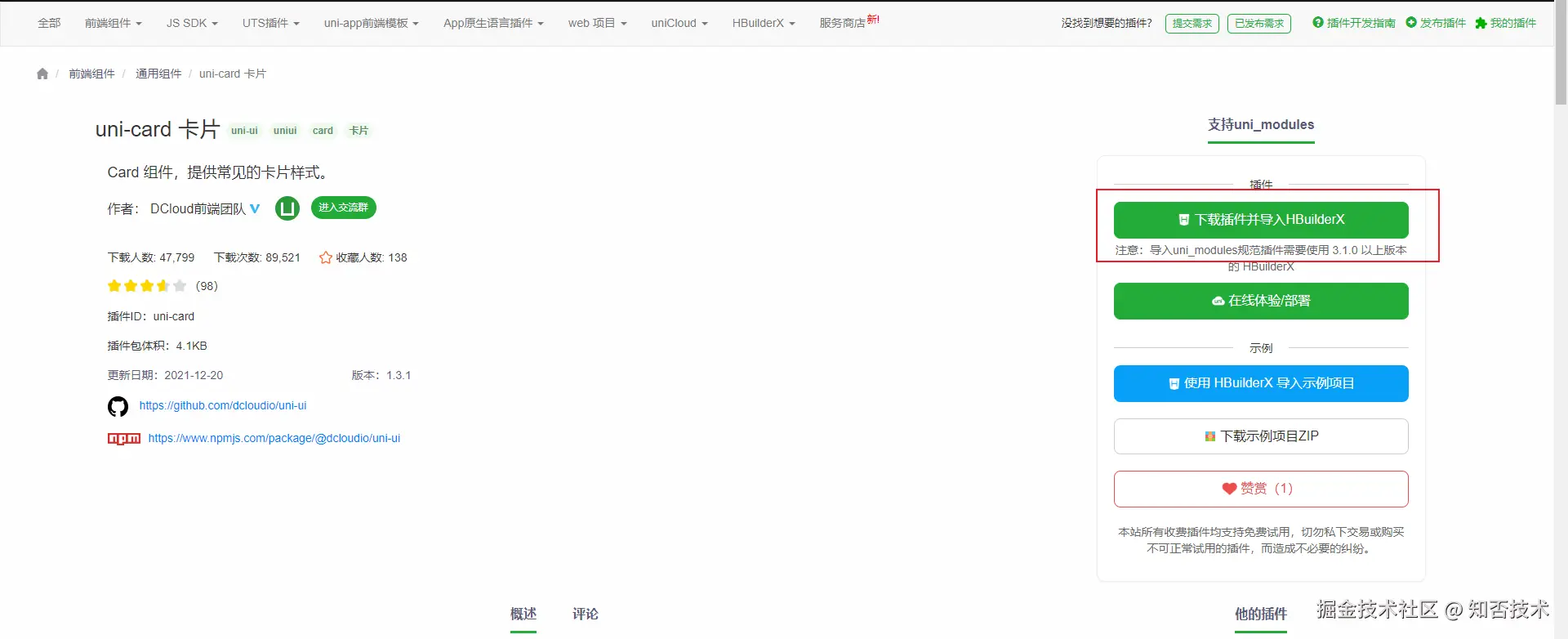1568x639 pixels.
Task: Click 前端组件 breadcrumb link
Action: pyautogui.click(x=91, y=74)
